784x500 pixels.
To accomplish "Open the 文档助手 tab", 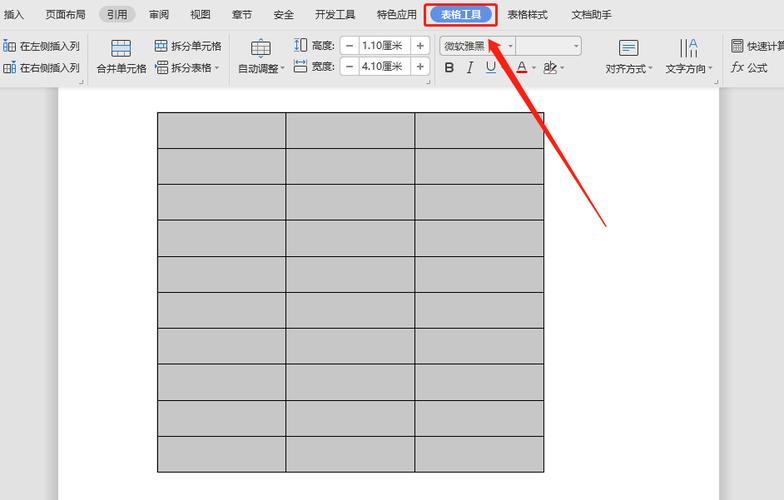I will click(591, 15).
